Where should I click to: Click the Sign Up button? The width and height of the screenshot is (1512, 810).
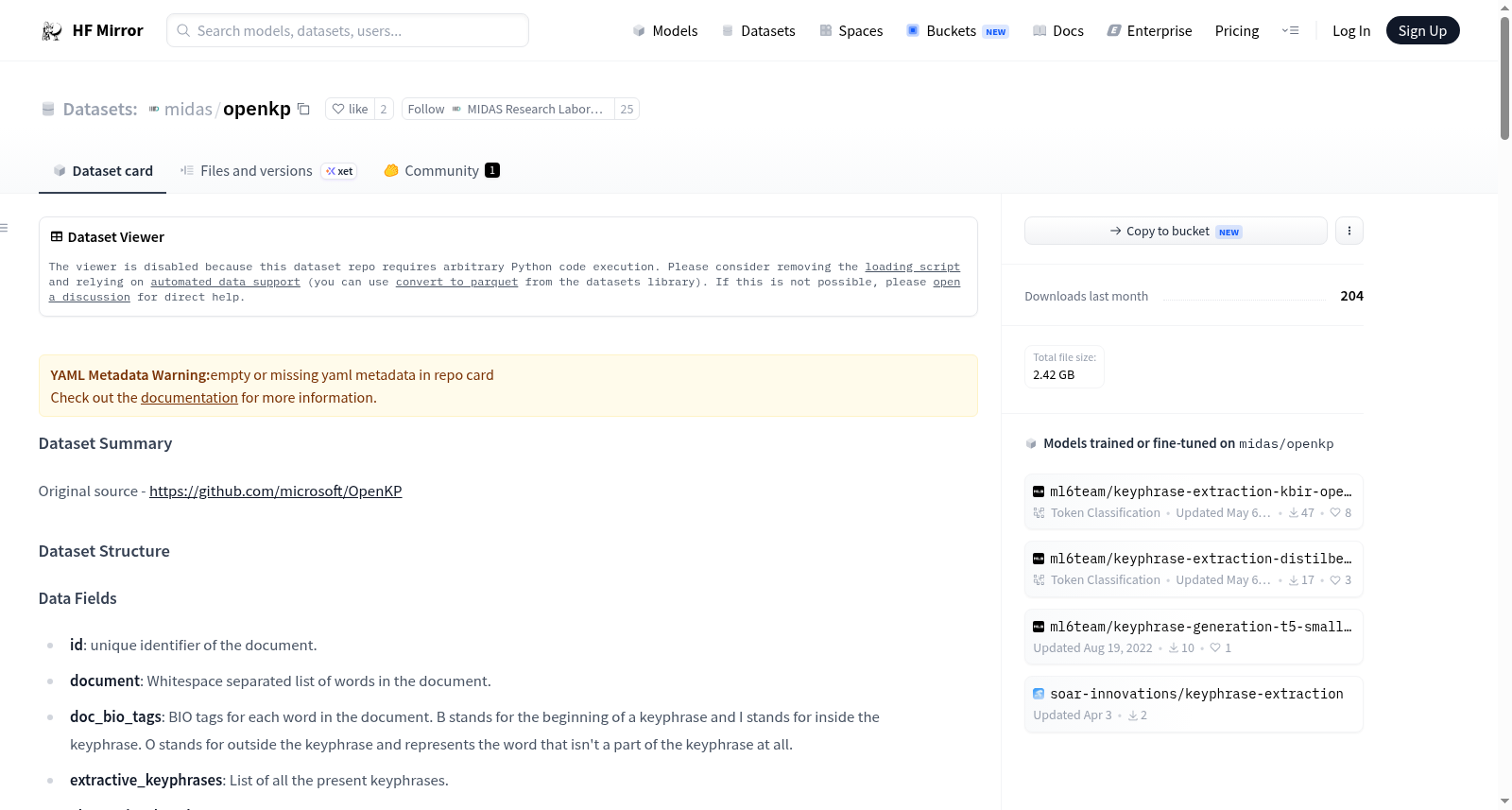tap(1422, 30)
